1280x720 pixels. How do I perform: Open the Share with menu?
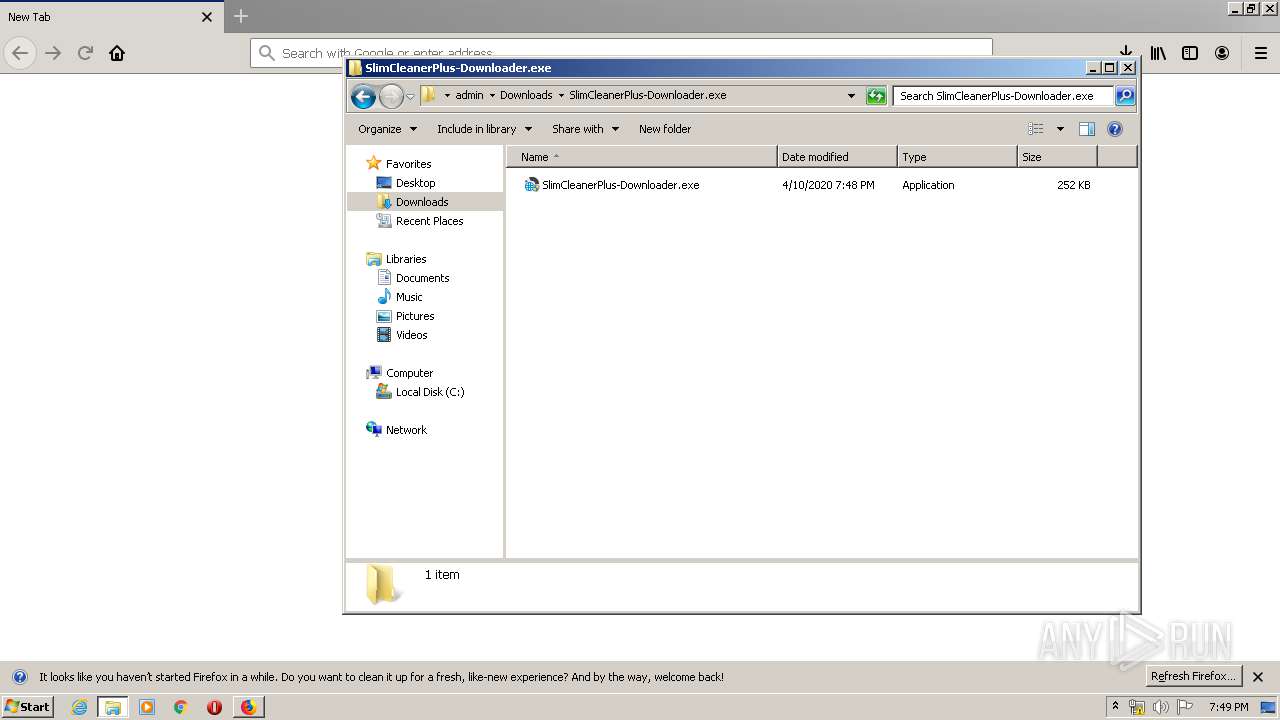click(x=585, y=129)
